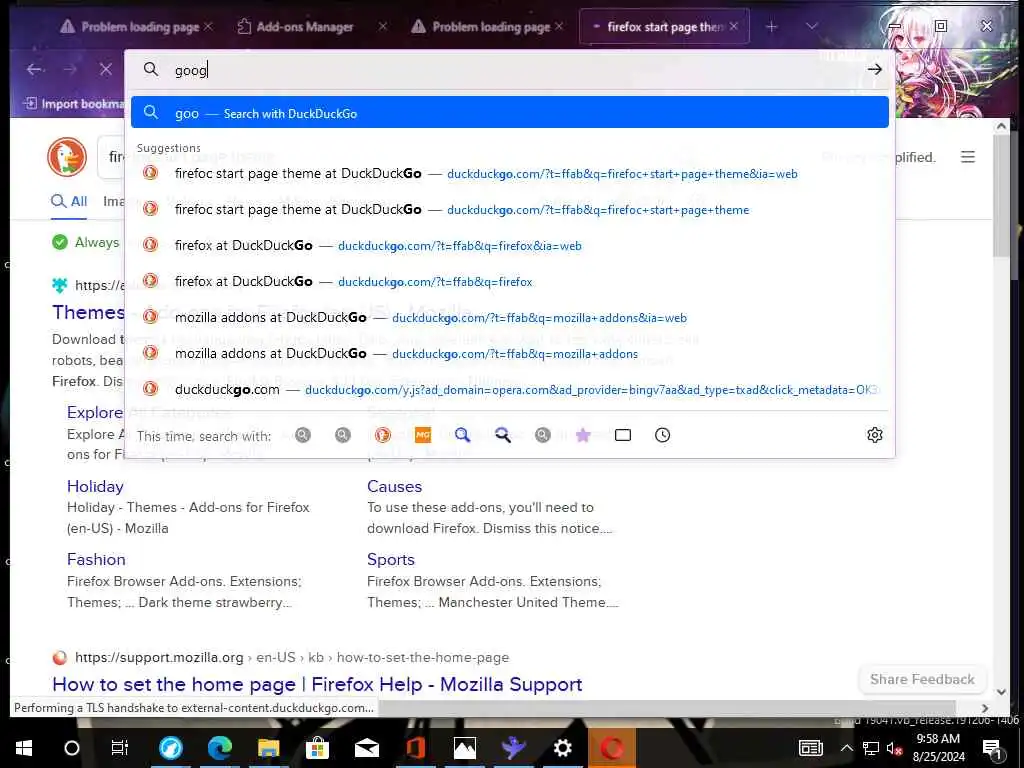Open Cortana search circle on the taskbar
The width and height of the screenshot is (1024, 768).
pos(72,748)
